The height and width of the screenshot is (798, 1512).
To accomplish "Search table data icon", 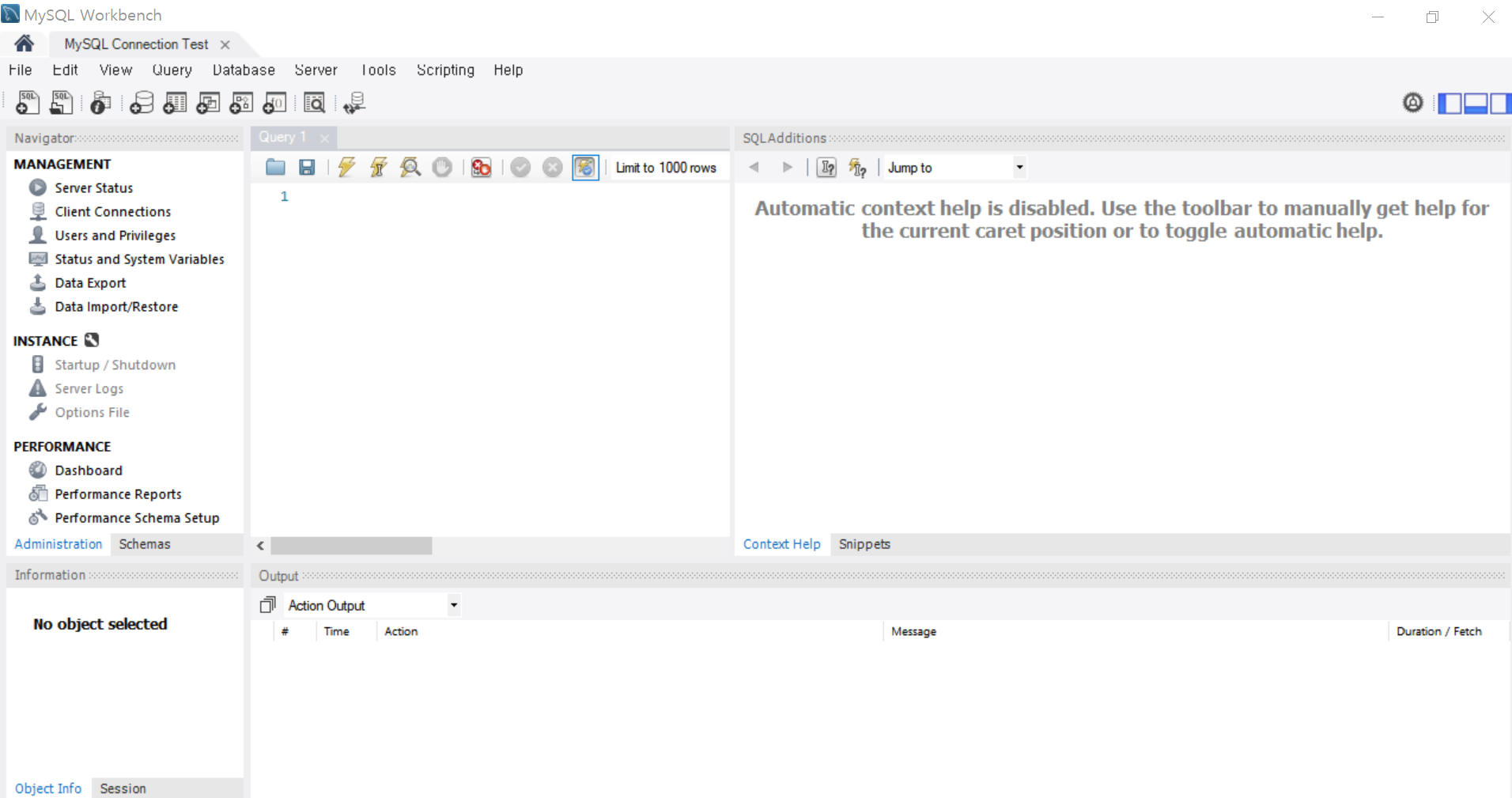I will (315, 103).
